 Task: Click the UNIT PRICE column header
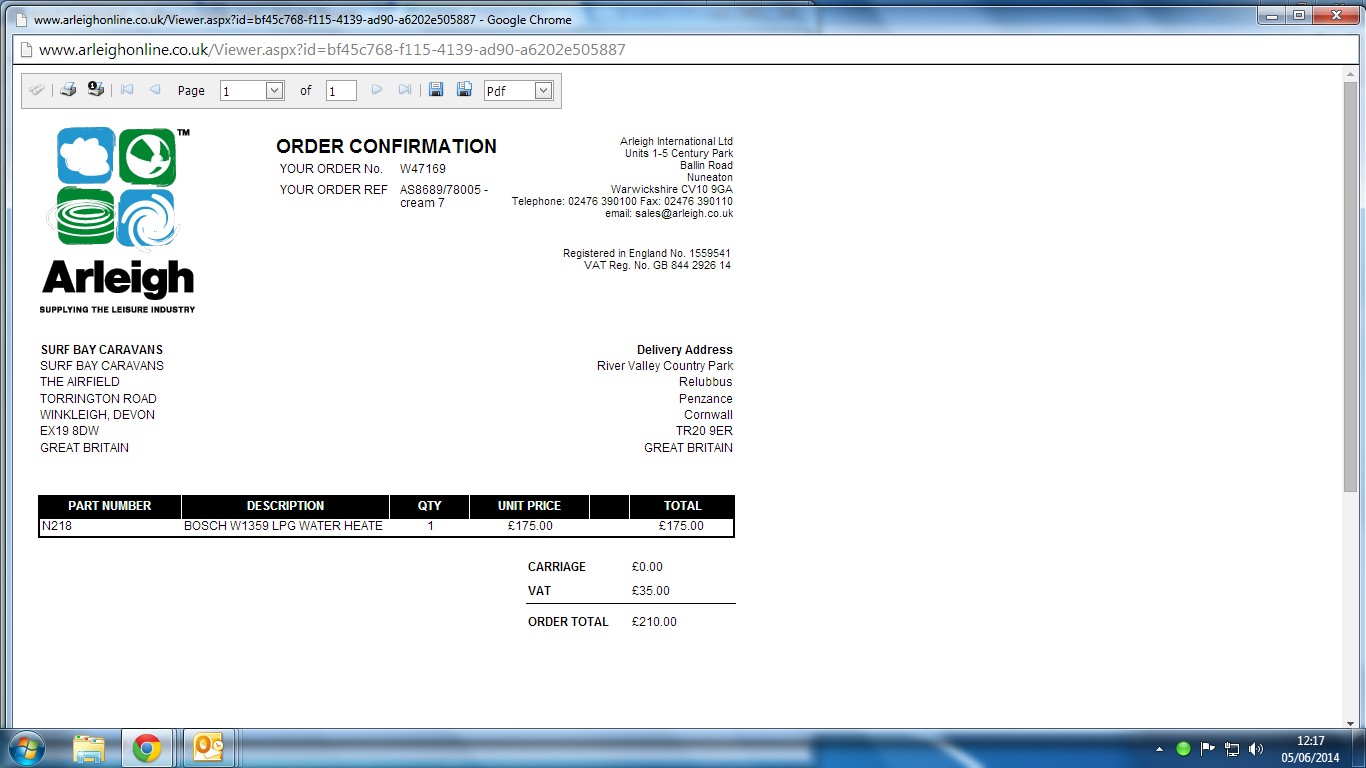coord(530,506)
